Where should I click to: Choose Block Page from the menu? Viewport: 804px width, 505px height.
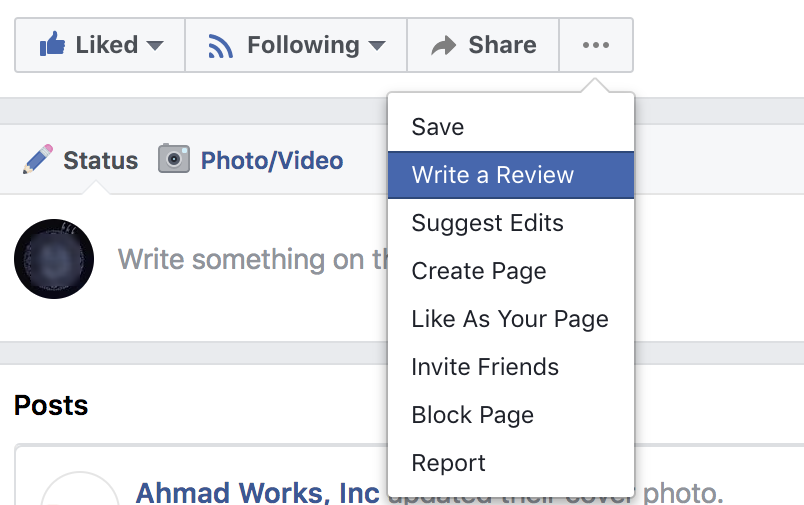click(472, 415)
